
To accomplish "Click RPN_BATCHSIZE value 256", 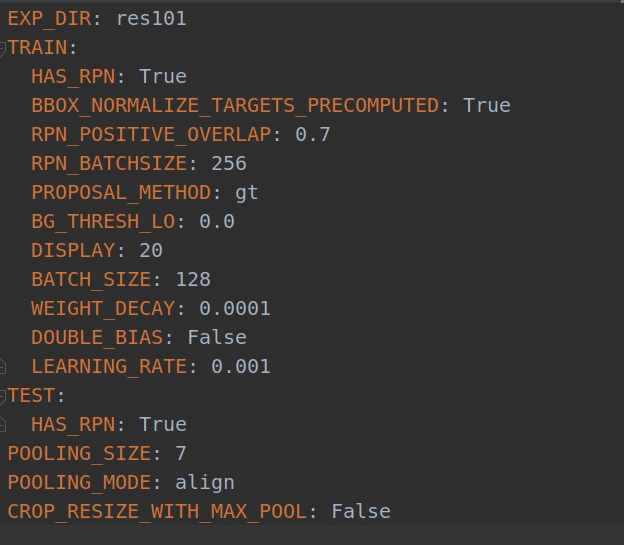I will (229, 164).
